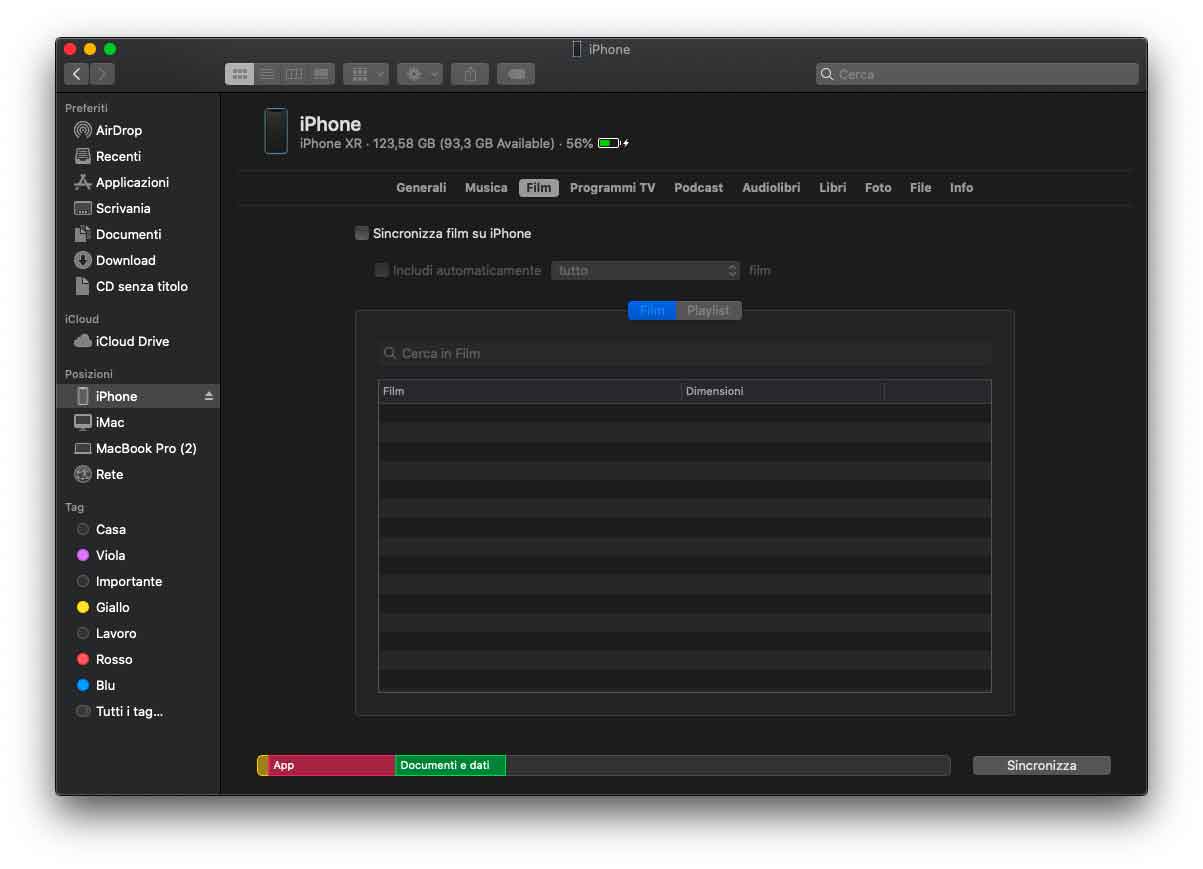
Task: Open the group-by arrangement dropdown
Action: pos(366,74)
